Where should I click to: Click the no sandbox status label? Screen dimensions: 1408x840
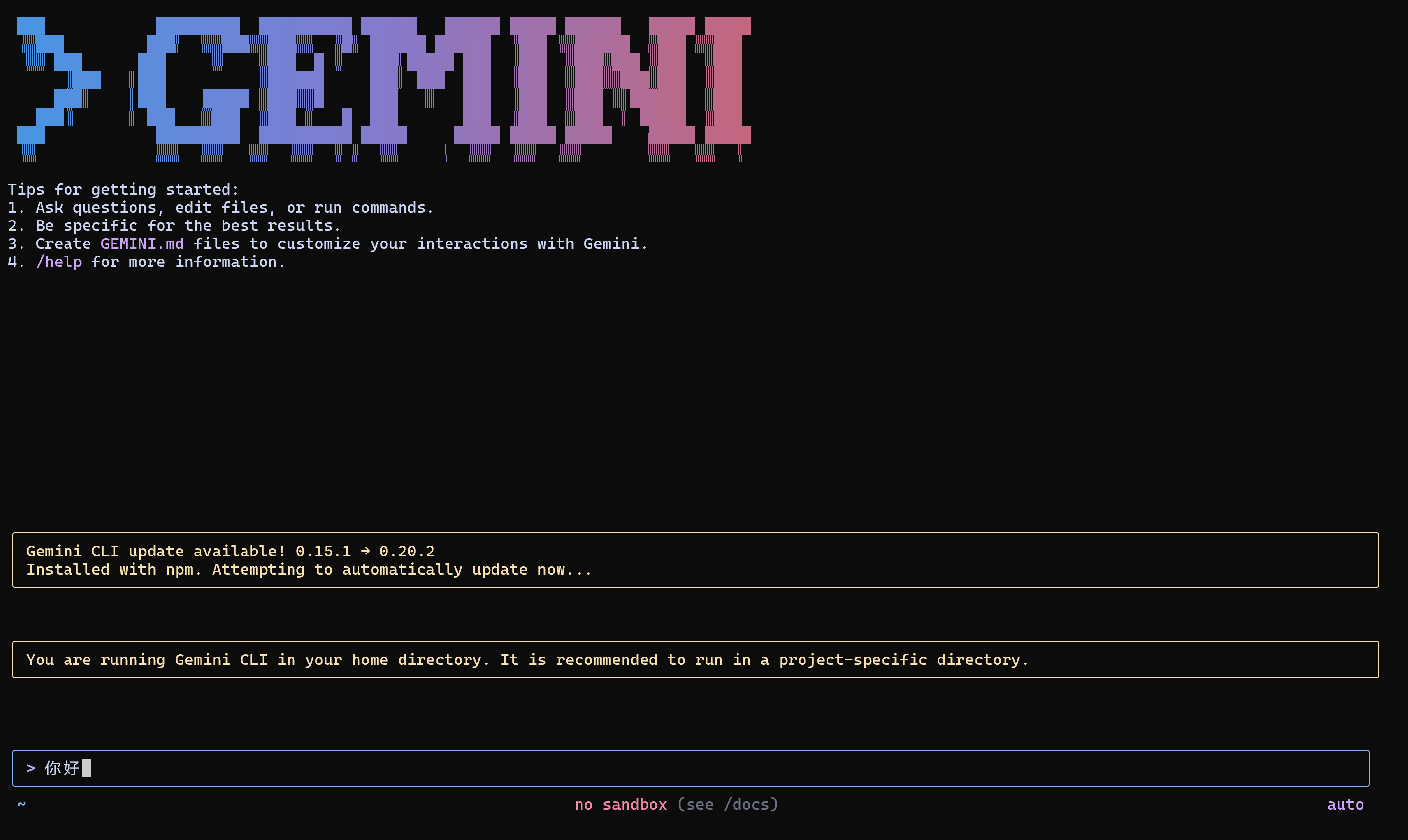tap(621, 804)
